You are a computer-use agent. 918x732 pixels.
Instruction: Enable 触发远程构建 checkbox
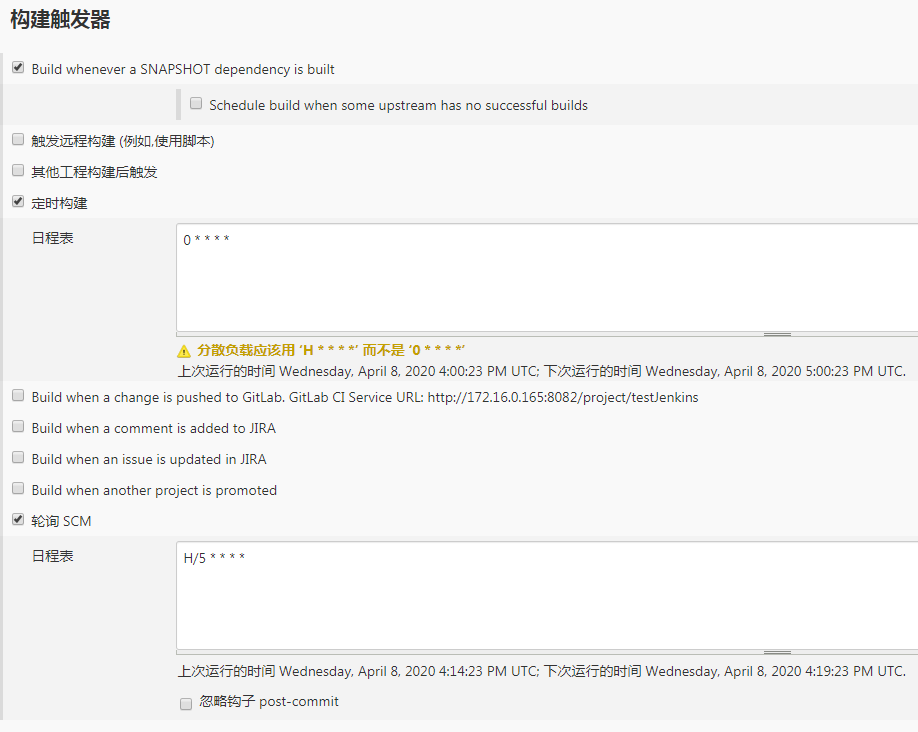[18, 140]
